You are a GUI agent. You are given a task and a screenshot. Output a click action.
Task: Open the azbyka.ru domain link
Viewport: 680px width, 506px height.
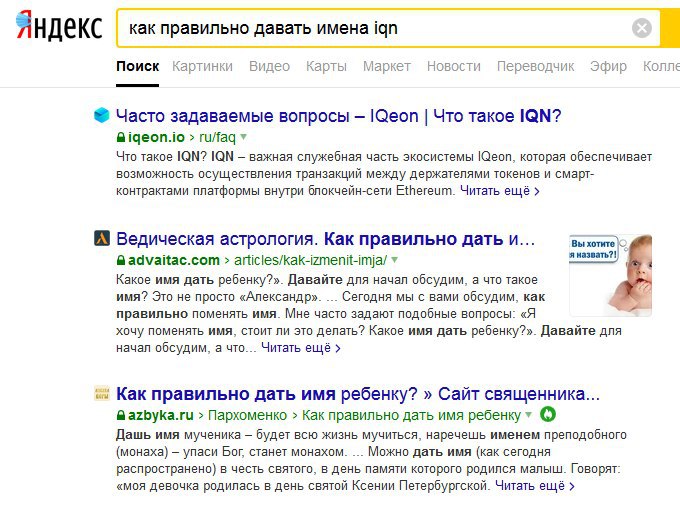point(161,415)
